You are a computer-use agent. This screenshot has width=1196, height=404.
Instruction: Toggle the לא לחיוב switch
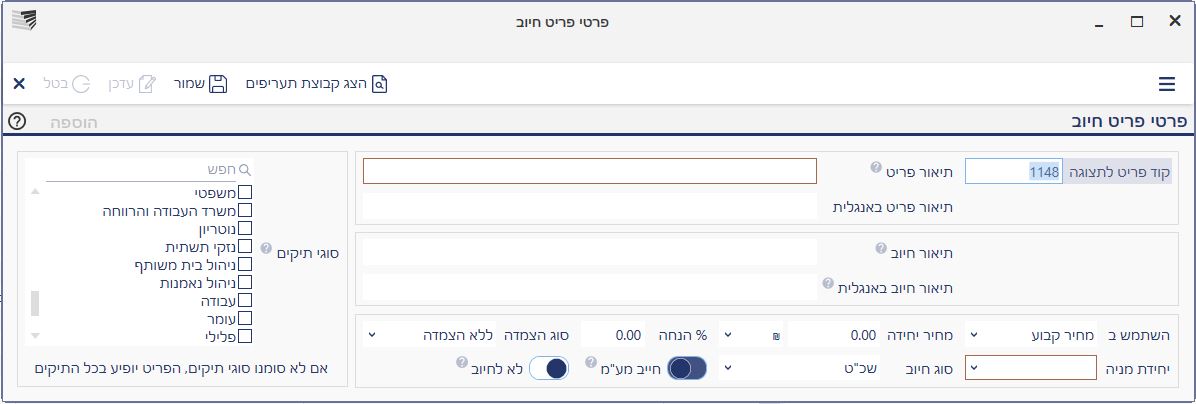[x=549, y=368]
